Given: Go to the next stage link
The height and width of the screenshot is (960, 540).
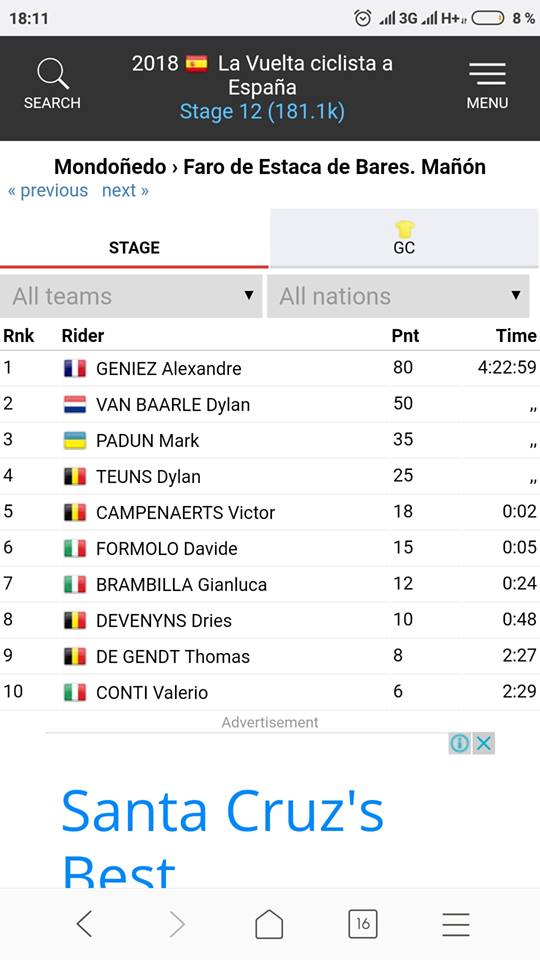Looking at the screenshot, I should coord(125,190).
